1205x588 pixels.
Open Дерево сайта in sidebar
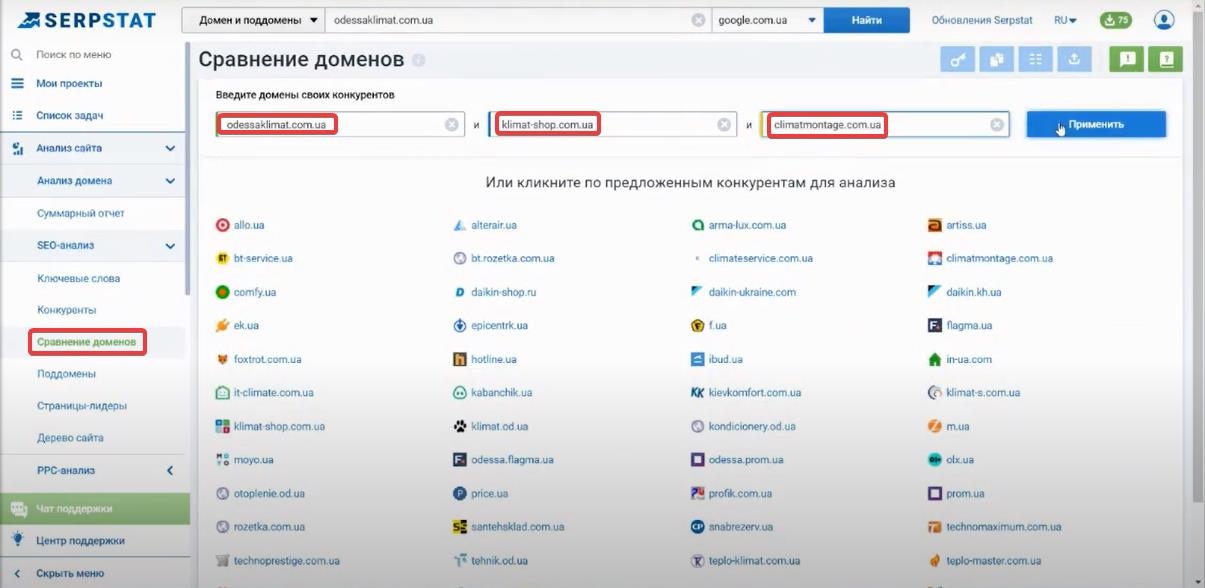(x=70, y=438)
